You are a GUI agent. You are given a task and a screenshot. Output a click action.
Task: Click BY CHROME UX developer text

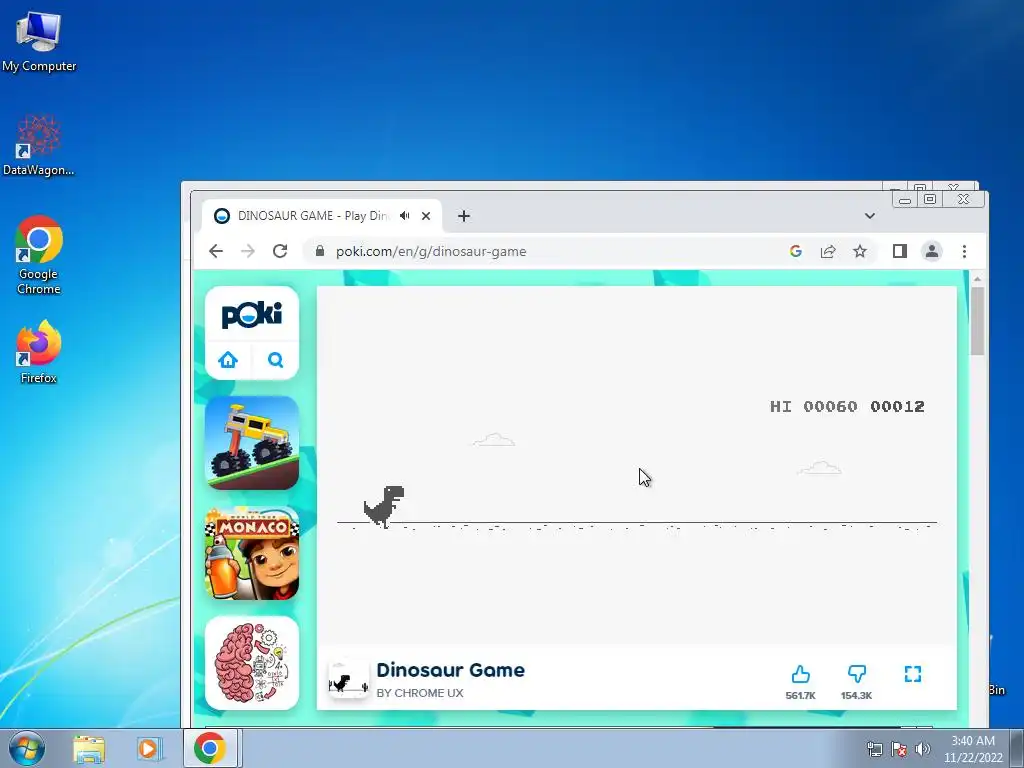click(x=420, y=693)
